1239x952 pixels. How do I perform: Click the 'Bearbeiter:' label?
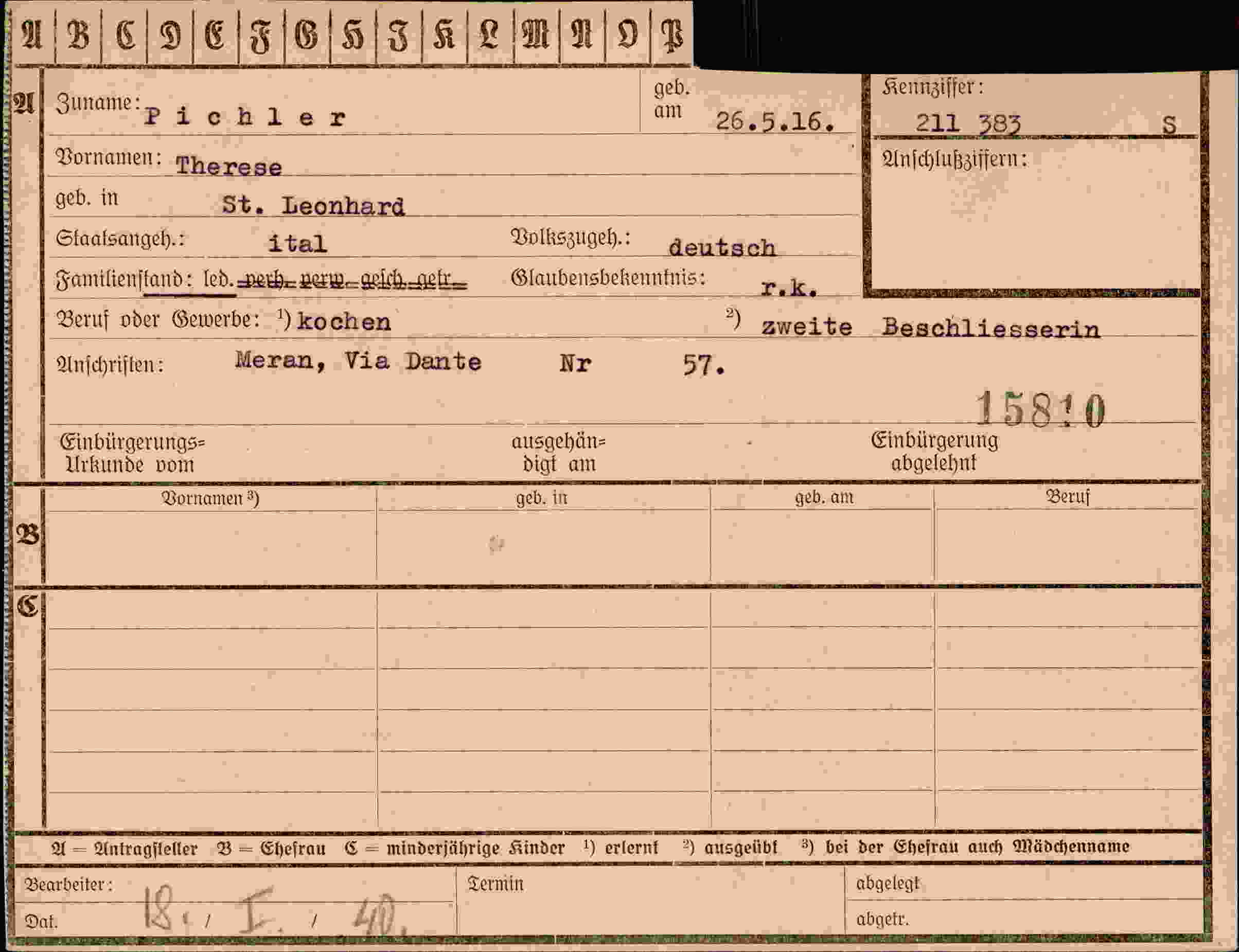click(x=68, y=885)
